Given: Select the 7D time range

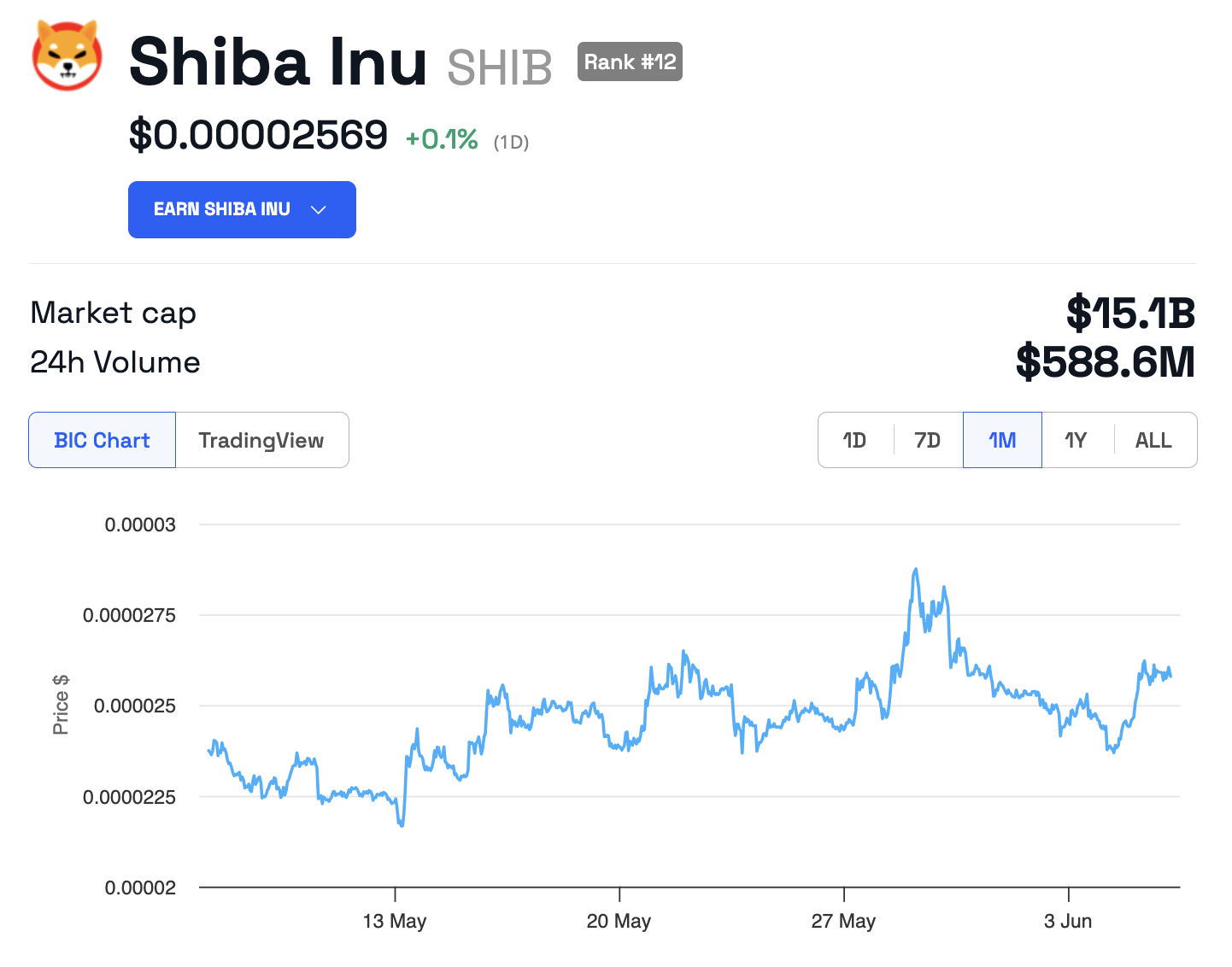Looking at the screenshot, I should click(x=927, y=440).
